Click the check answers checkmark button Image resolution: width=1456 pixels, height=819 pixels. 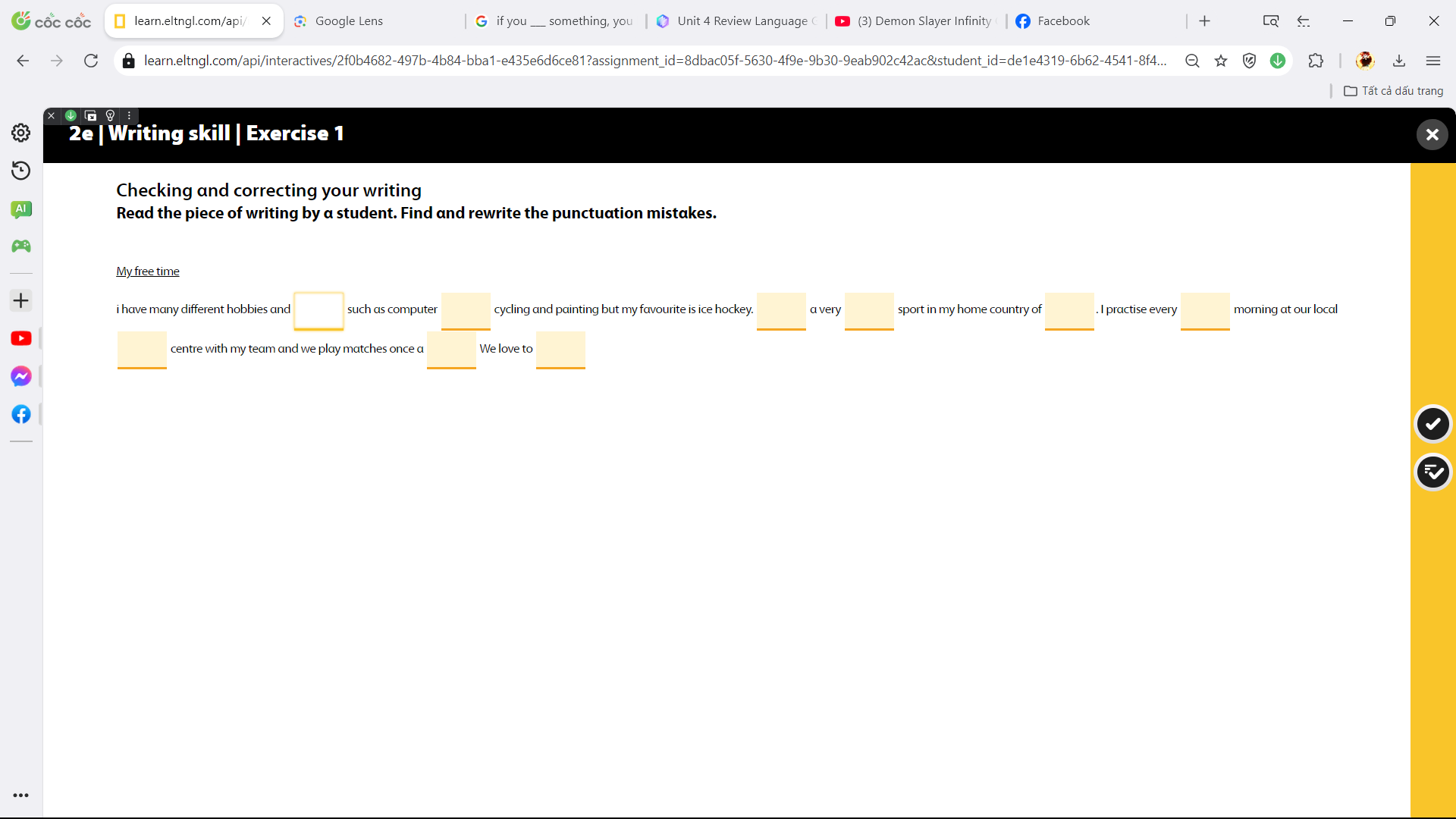coord(1432,423)
